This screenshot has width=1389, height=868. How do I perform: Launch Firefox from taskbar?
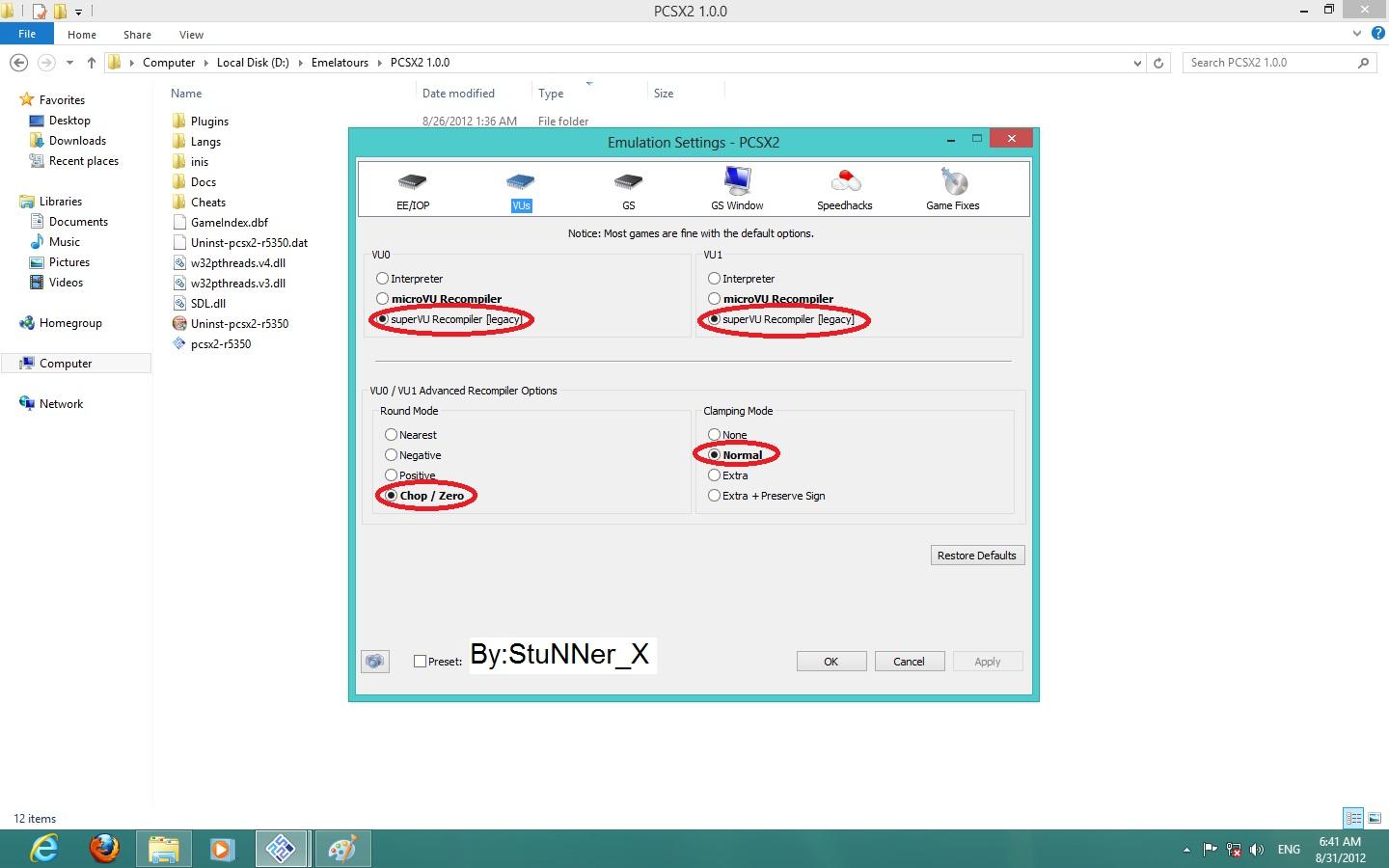click(104, 849)
